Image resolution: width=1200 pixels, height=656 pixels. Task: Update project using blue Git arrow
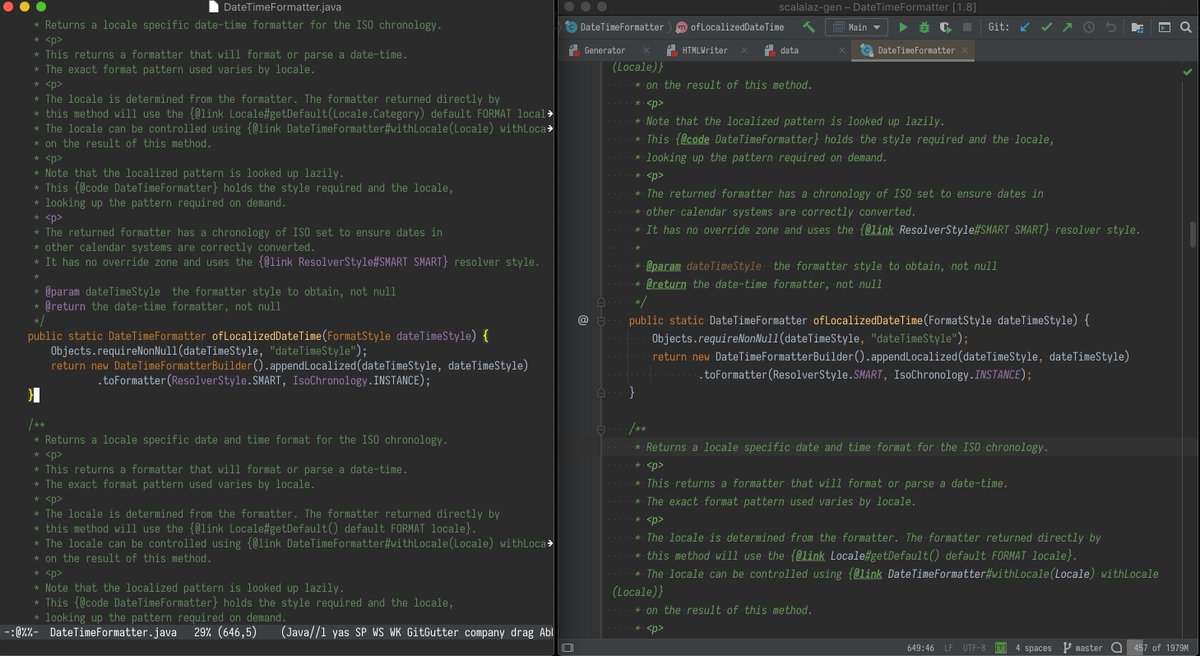coord(1025,28)
